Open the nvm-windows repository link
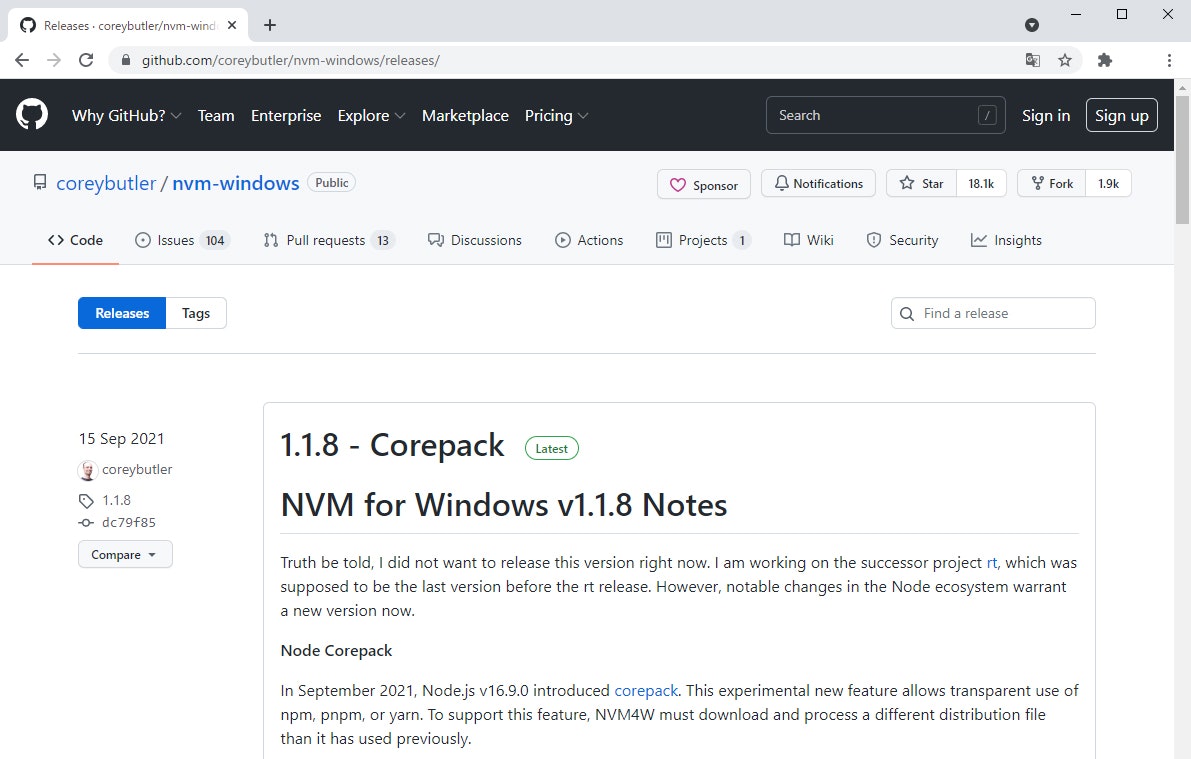 click(235, 183)
